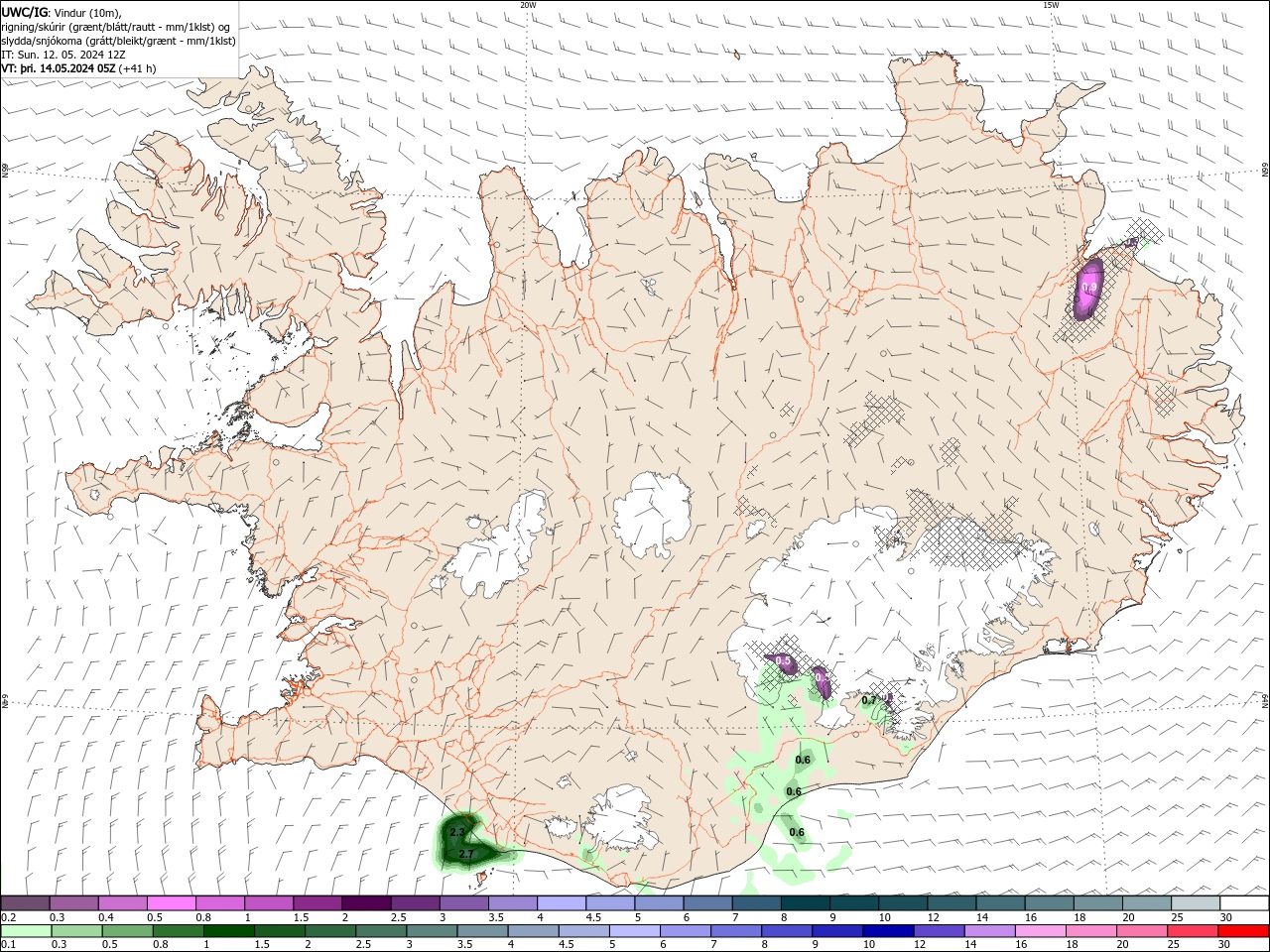This screenshot has height=952, width=1270.
Task: Pick the white snow swatch starting at 30
Action: tap(1244, 903)
